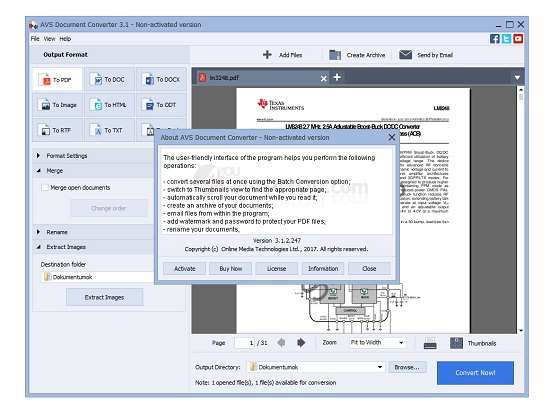
Task: Click the page number input field
Action: (x=244, y=343)
